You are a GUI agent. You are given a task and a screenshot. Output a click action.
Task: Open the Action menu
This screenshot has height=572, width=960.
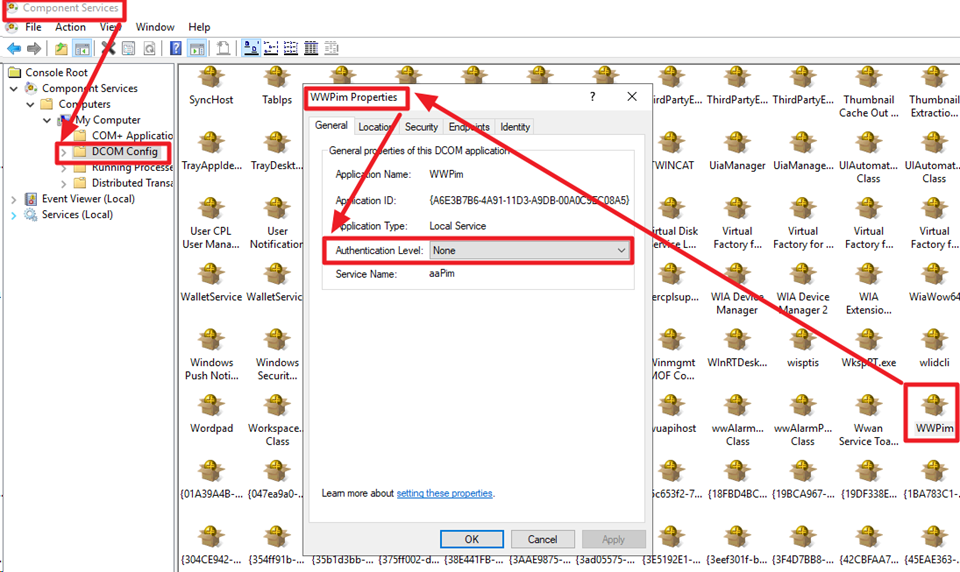[x=70, y=27]
